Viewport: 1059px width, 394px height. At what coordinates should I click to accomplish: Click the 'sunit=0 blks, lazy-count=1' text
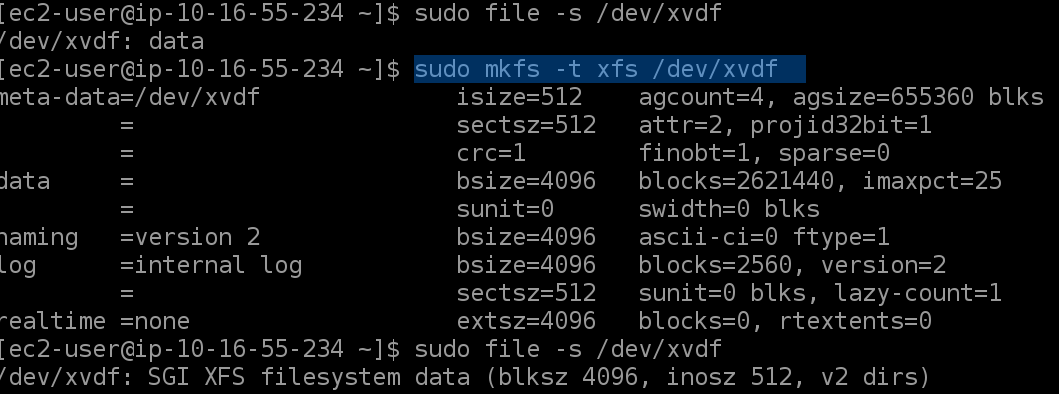click(x=820, y=293)
